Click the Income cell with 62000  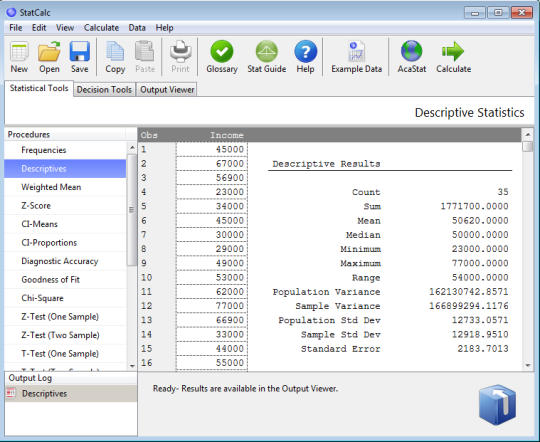point(211,292)
